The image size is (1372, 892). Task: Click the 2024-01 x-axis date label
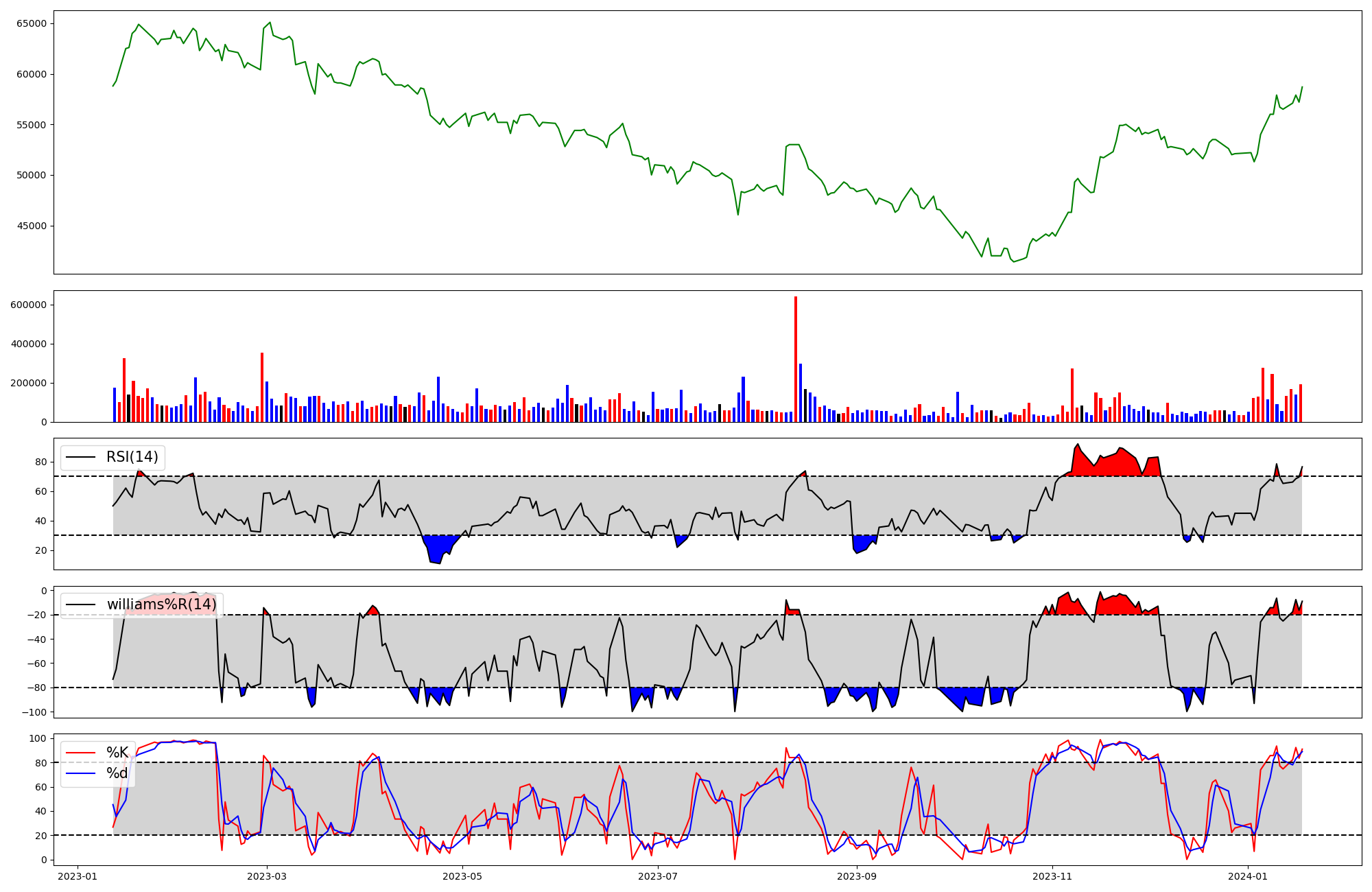tap(1248, 876)
